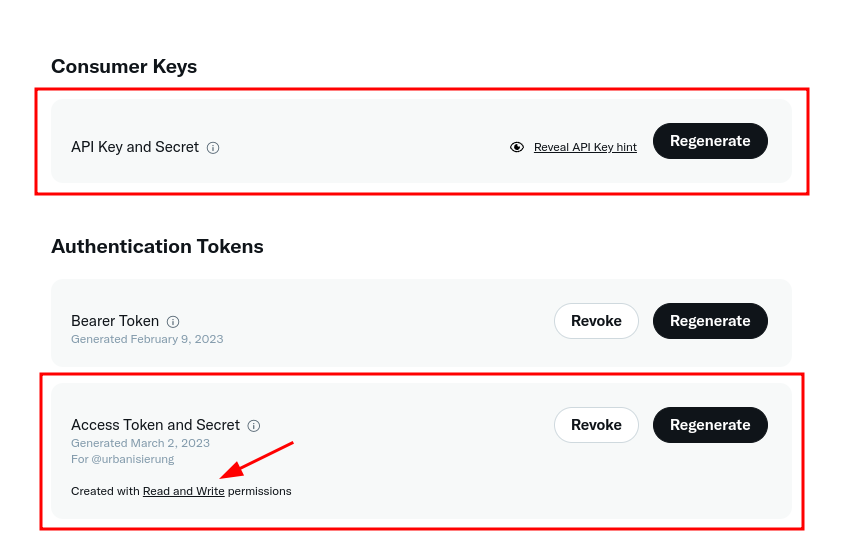
Task: Revoke the Access Token and Secret
Action: pos(596,425)
